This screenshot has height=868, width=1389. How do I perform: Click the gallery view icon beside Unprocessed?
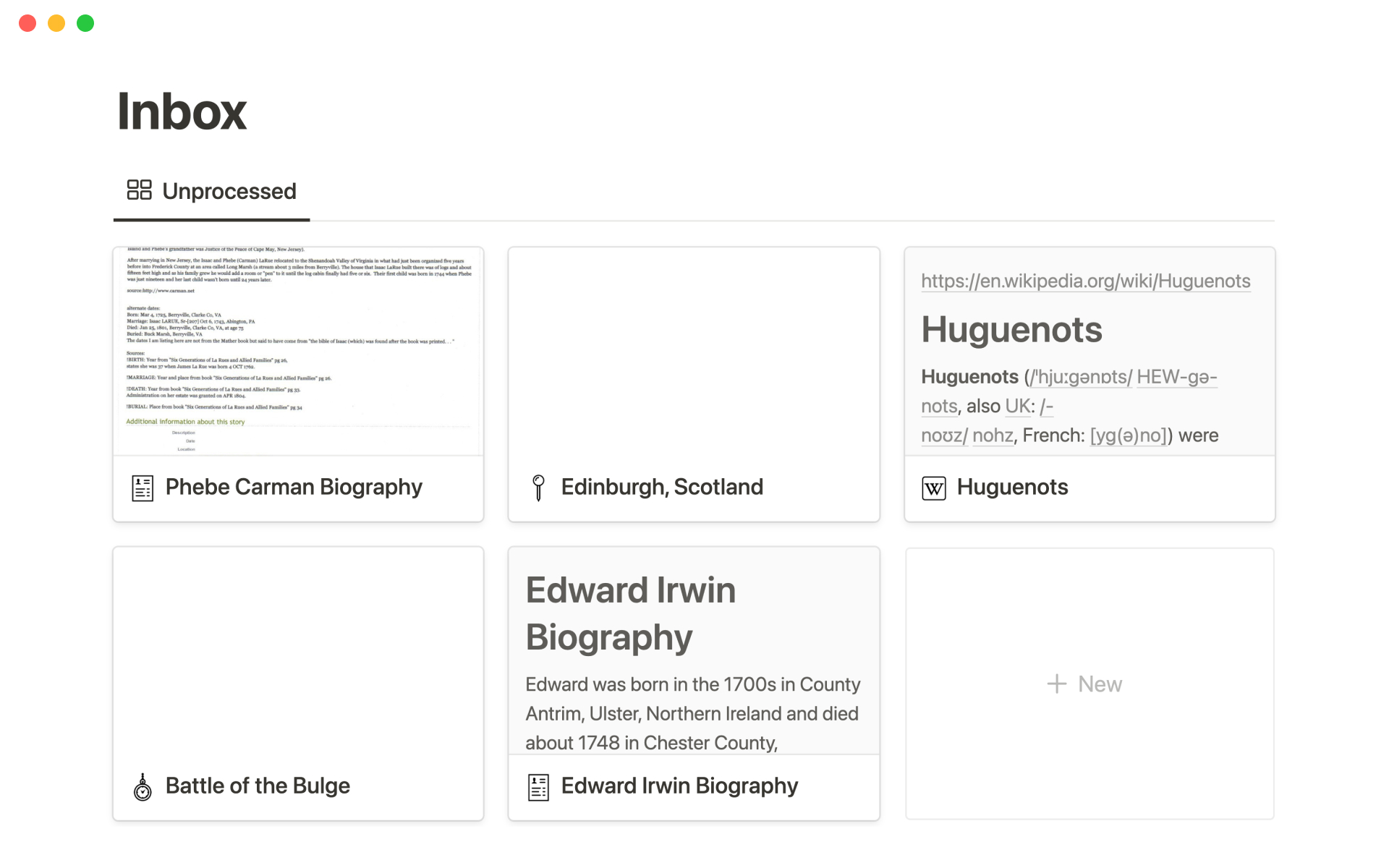139,190
